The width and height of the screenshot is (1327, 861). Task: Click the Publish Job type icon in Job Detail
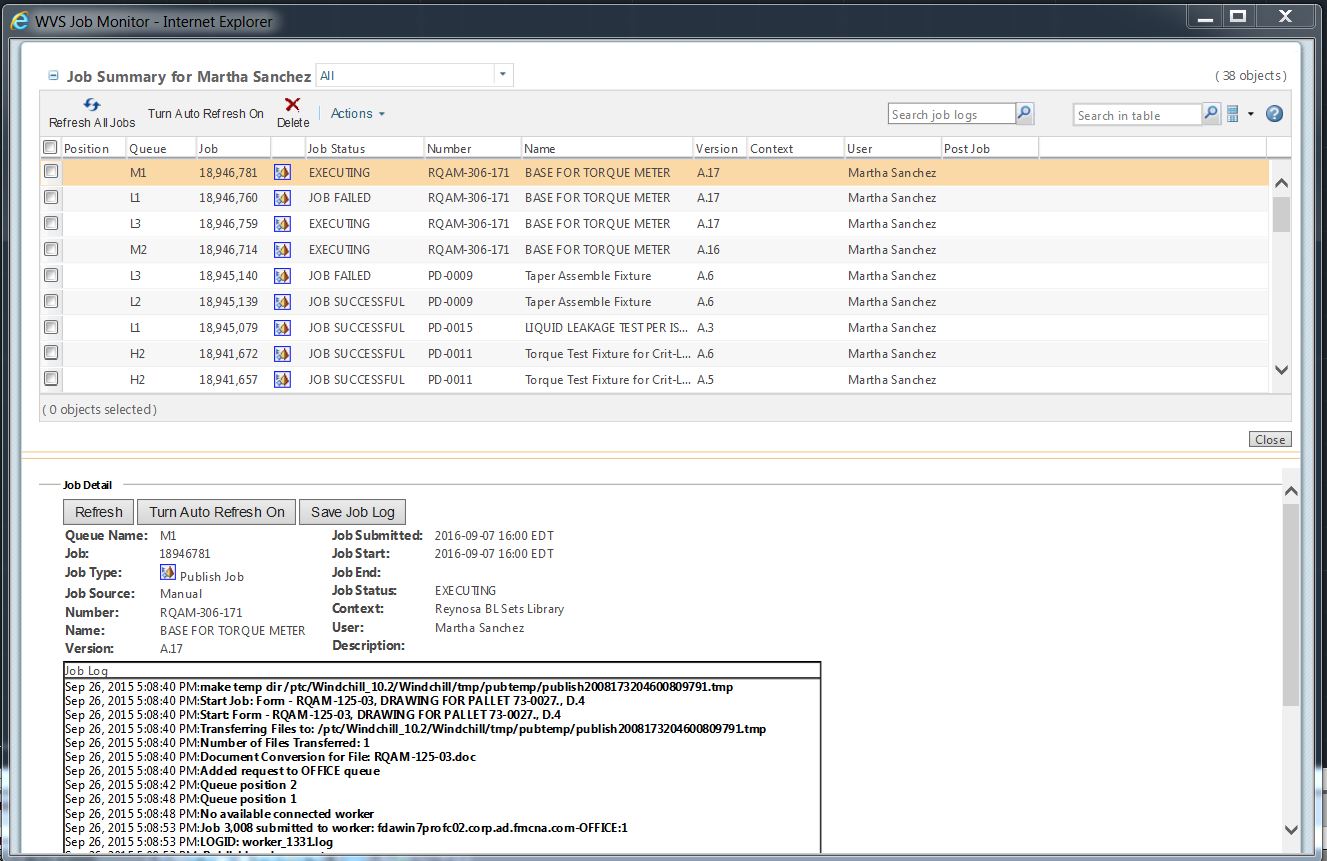(x=168, y=573)
